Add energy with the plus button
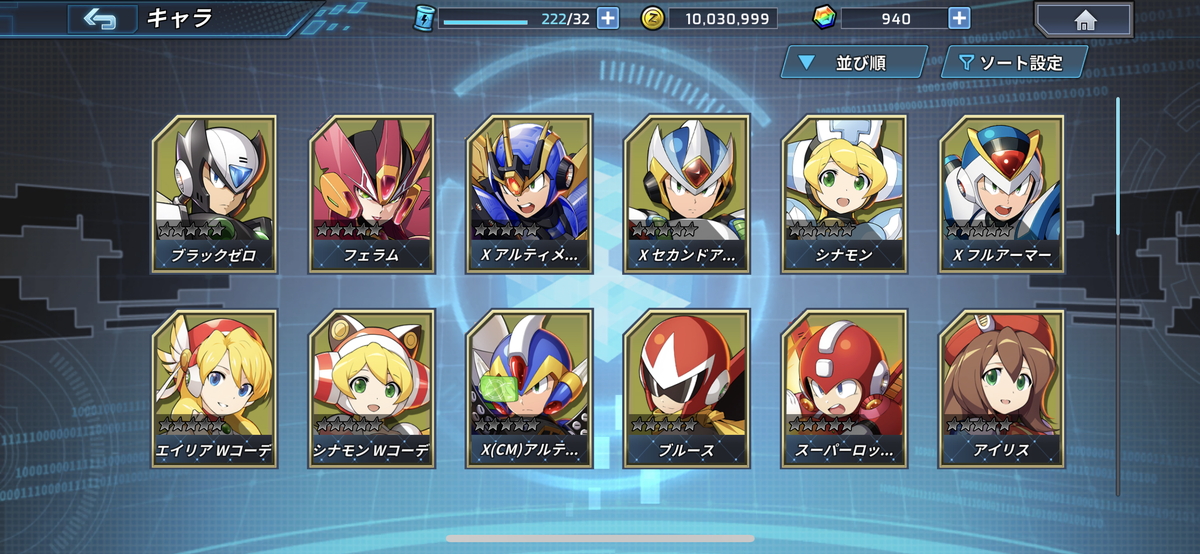Image resolution: width=1200 pixels, height=554 pixels. point(608,18)
